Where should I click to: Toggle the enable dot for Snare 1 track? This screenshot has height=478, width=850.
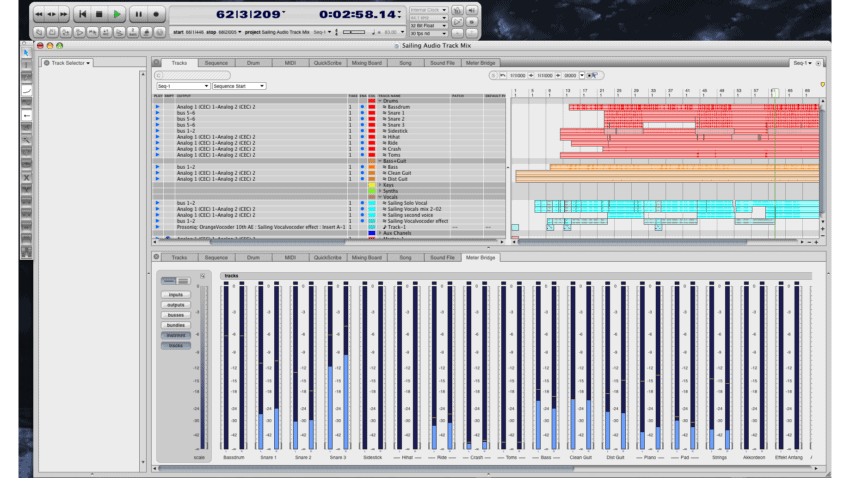tap(362, 112)
